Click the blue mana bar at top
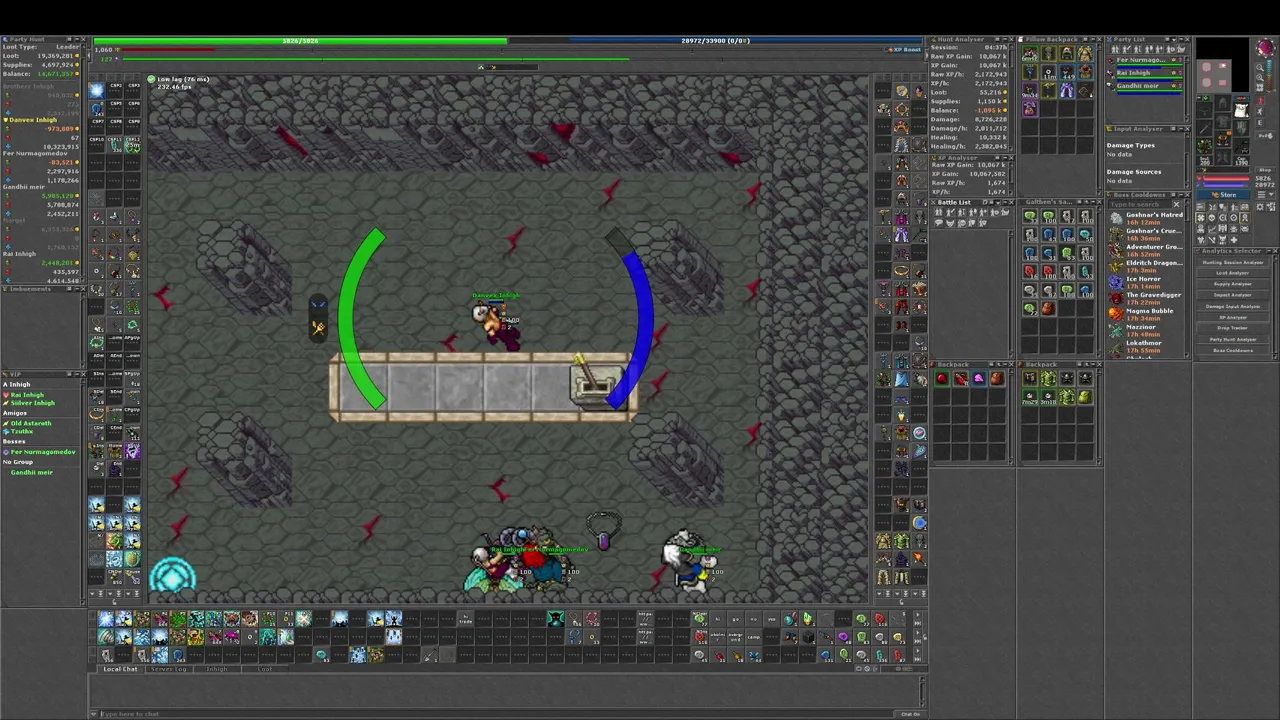 point(716,41)
